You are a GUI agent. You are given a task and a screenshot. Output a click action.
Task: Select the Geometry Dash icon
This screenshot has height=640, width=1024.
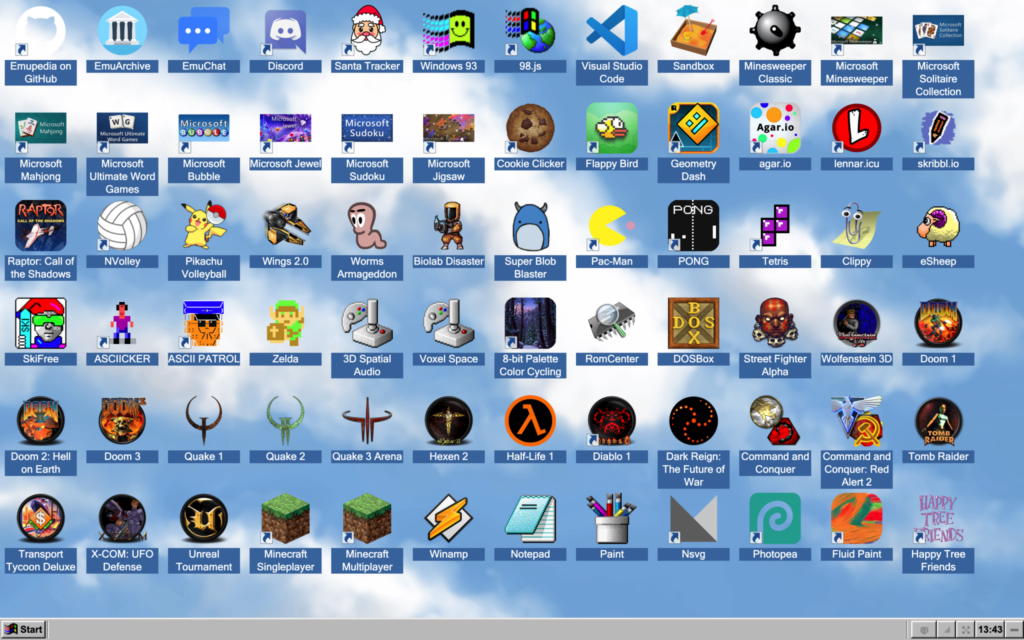click(693, 128)
